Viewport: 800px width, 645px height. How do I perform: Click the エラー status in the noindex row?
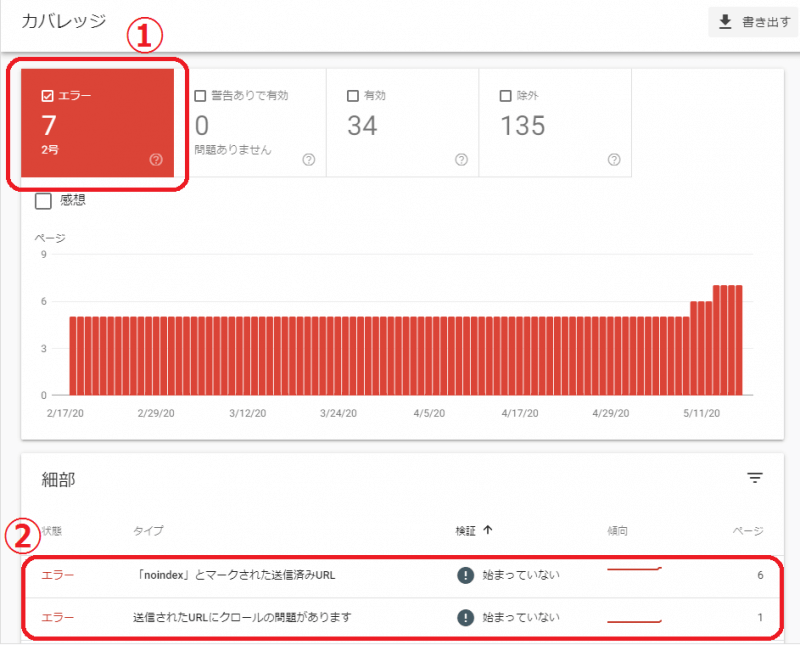point(58,575)
